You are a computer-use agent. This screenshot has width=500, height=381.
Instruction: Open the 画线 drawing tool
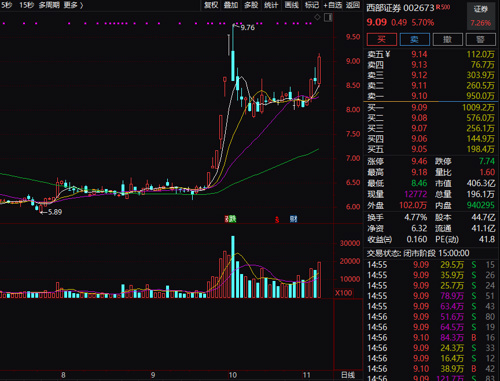point(292,5)
